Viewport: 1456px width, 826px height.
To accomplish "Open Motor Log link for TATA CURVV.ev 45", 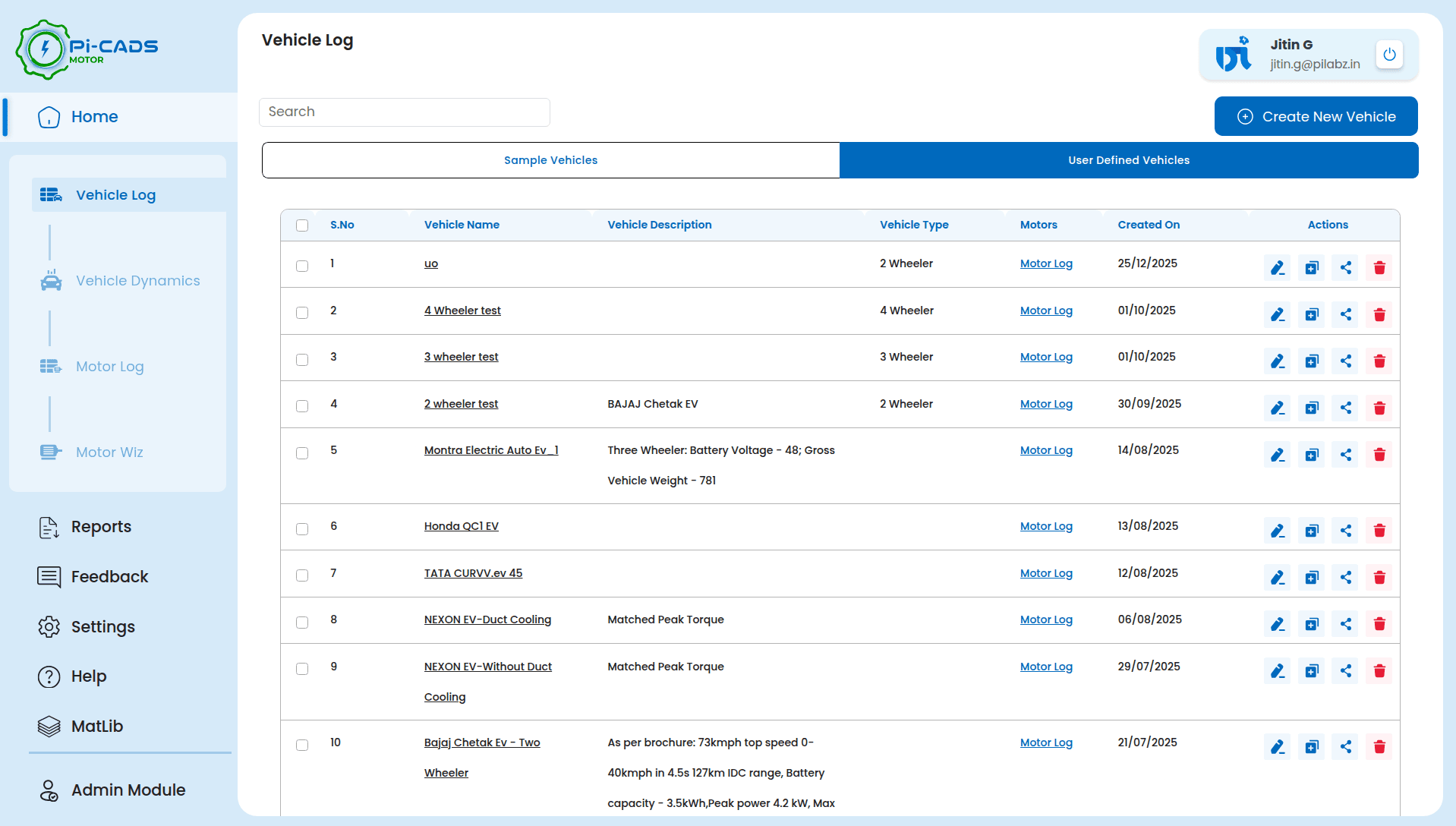I will coord(1045,573).
